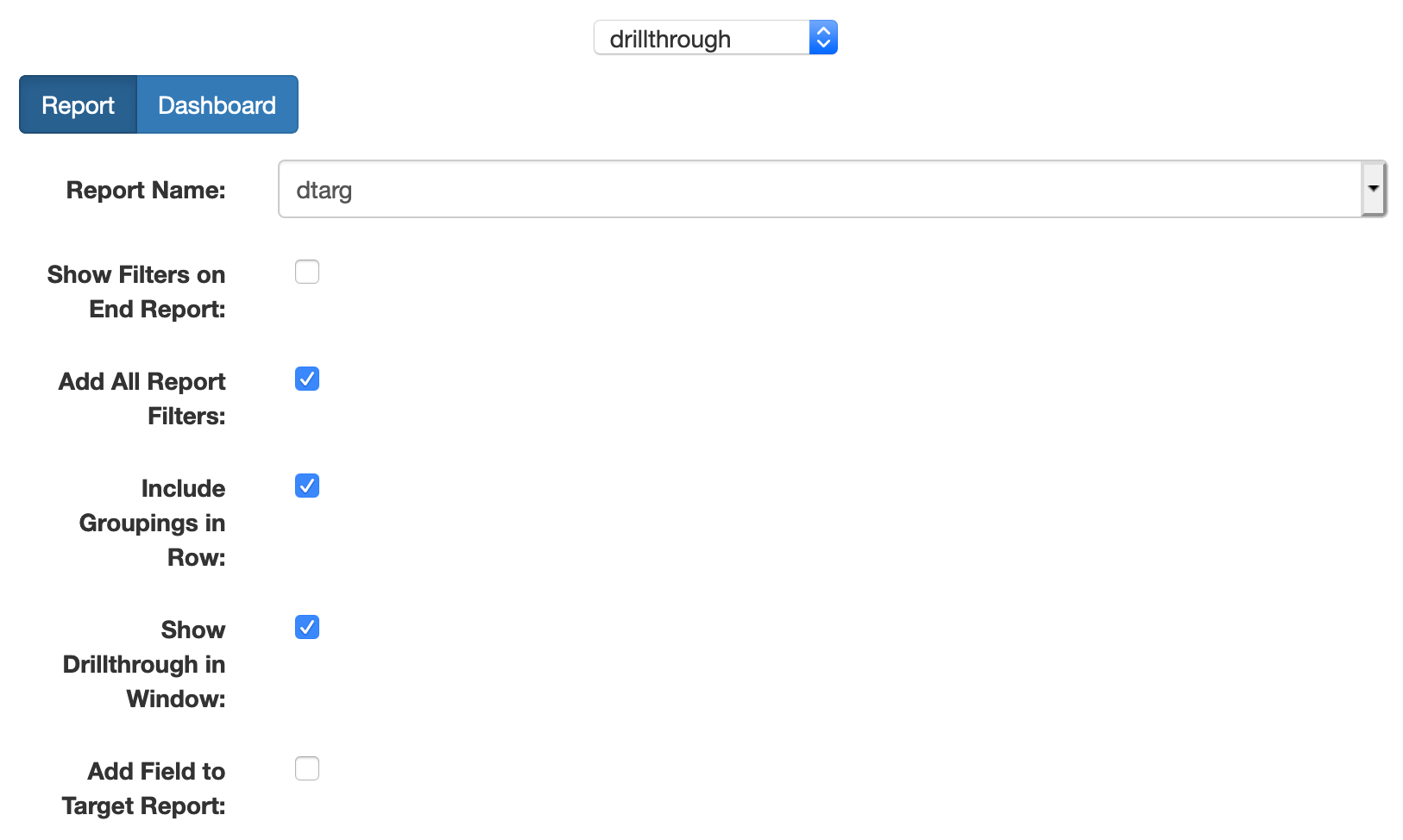
Task: Click the Include Groupings in Row label
Action: pyautogui.click(x=153, y=523)
